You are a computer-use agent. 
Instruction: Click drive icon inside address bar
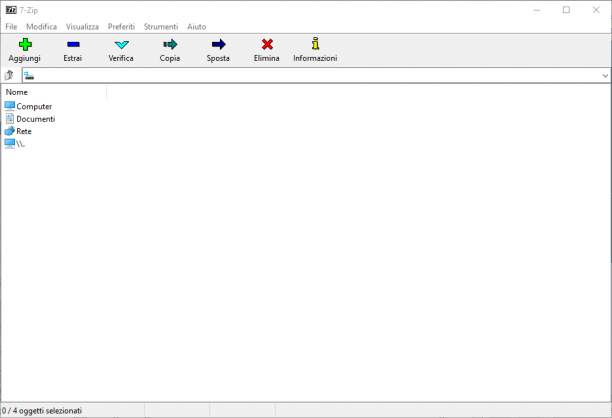29,76
